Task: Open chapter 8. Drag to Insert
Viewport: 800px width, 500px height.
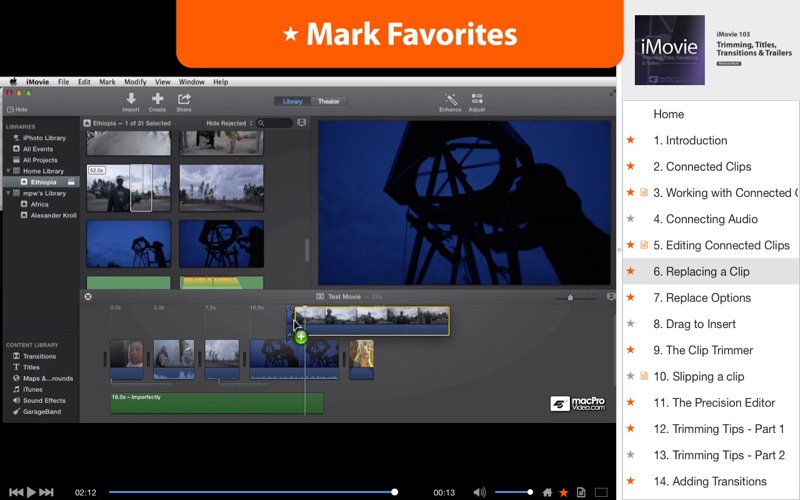Action: coord(694,324)
